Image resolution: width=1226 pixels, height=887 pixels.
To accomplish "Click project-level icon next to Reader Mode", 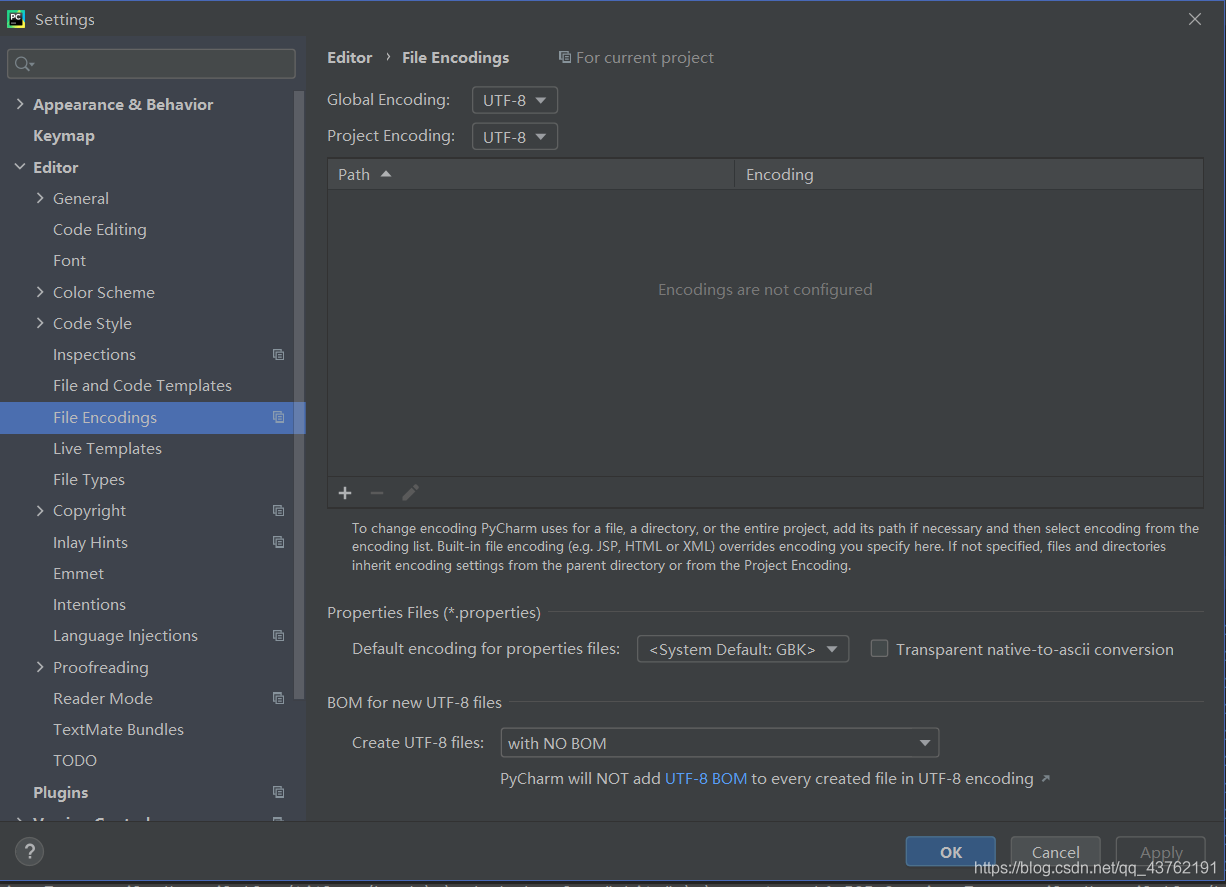I will (279, 698).
